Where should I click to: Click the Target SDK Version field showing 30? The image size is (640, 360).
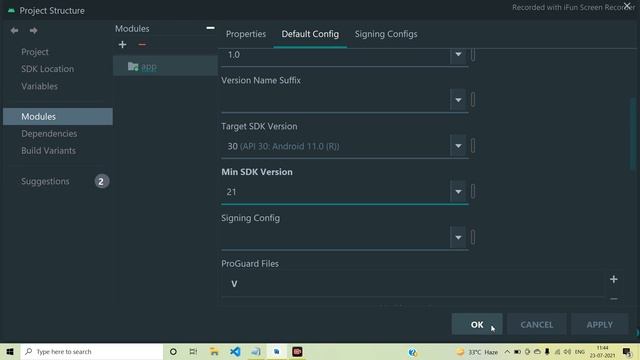[336, 146]
